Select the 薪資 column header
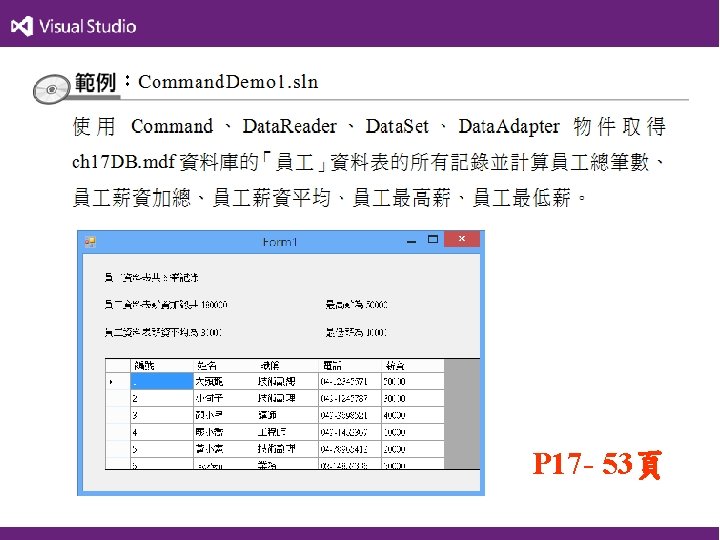This screenshot has width=720, height=540. point(412,366)
